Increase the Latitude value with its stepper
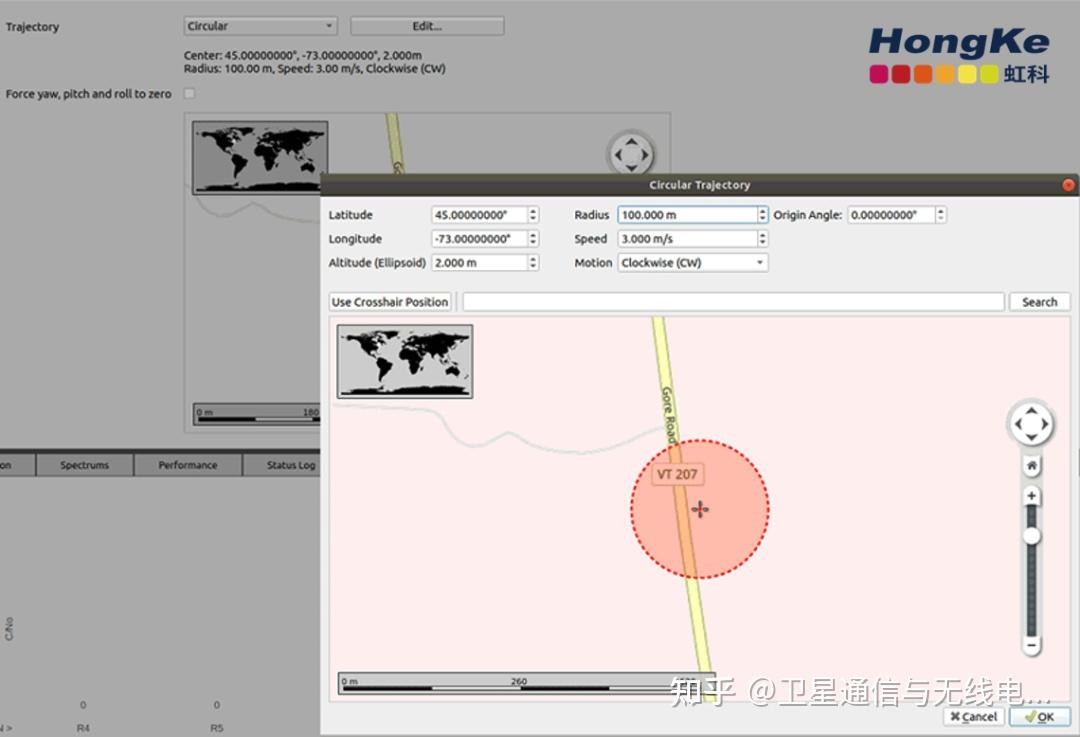The image size is (1080, 737). tap(532, 210)
